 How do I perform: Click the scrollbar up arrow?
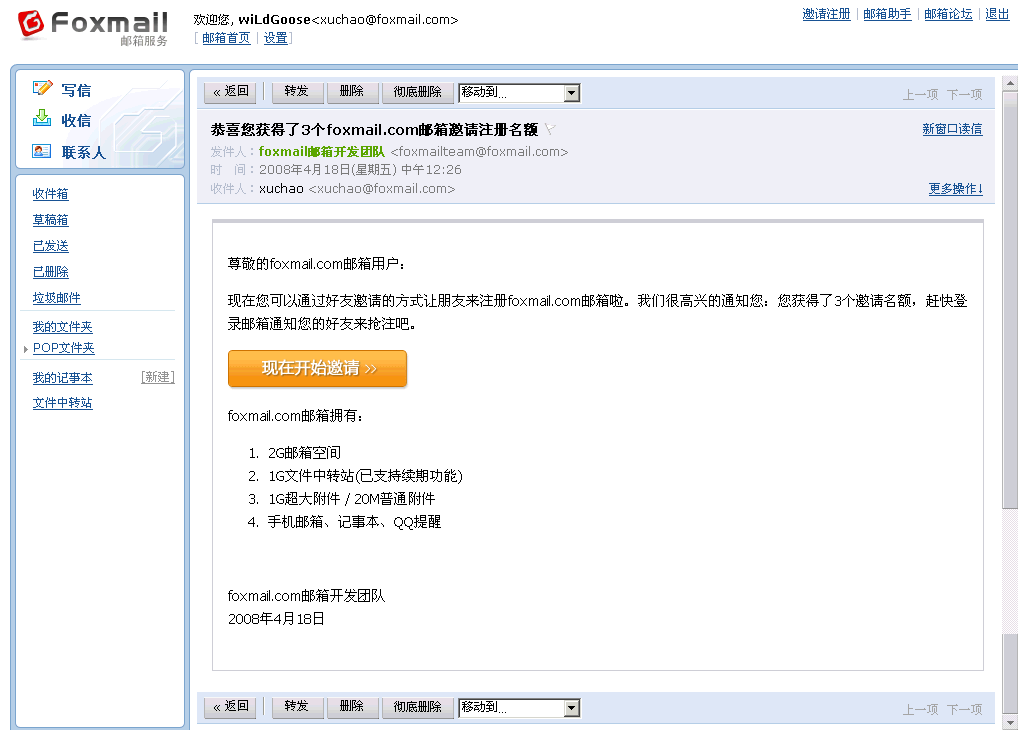click(1010, 84)
